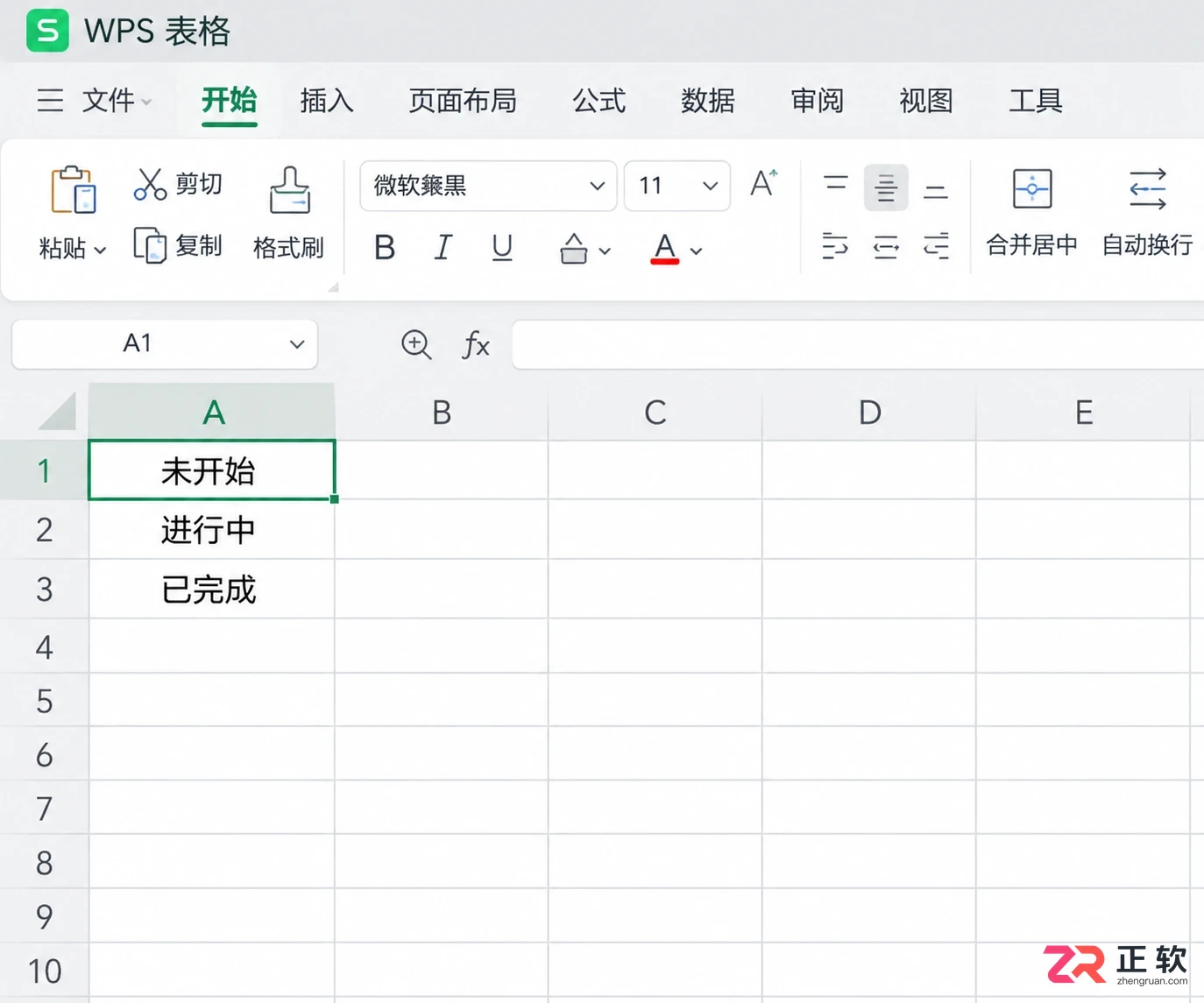The image size is (1204, 1003).
Task: Select cell containing 进行中
Action: [x=211, y=530]
